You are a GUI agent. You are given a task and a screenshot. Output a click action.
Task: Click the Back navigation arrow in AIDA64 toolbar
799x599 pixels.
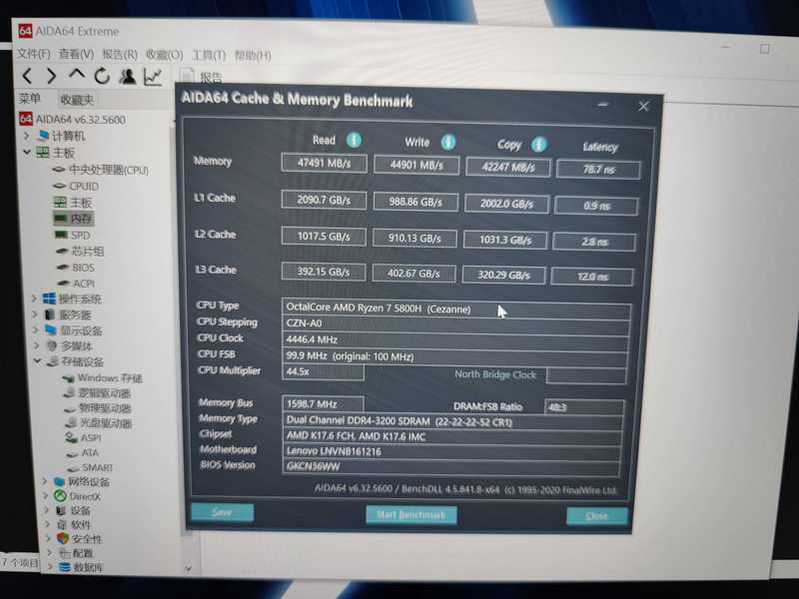(x=28, y=76)
